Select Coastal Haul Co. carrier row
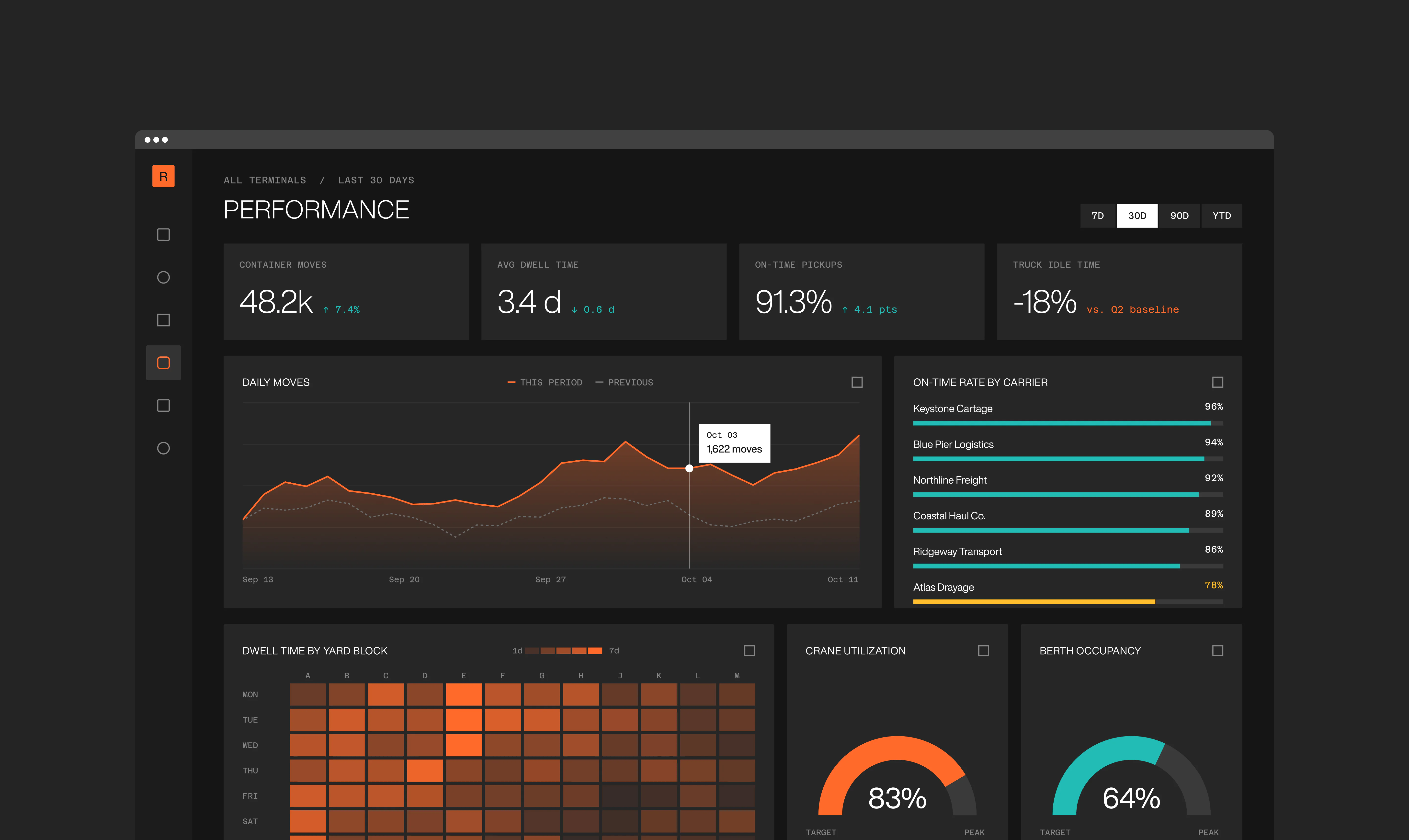Viewport: 1409px width, 840px height. click(1068, 521)
